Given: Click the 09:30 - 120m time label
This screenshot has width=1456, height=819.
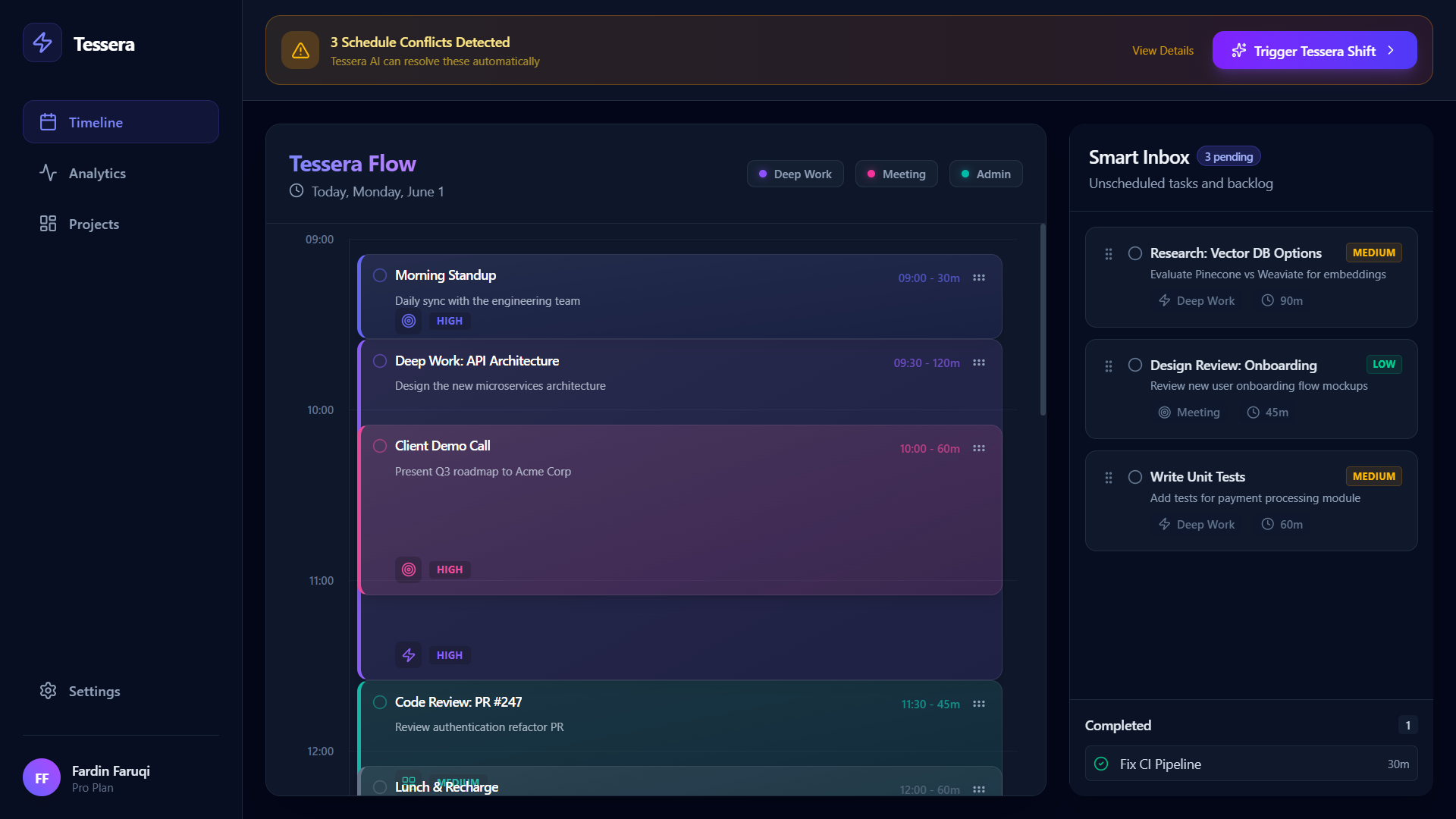Looking at the screenshot, I should click(x=927, y=363).
